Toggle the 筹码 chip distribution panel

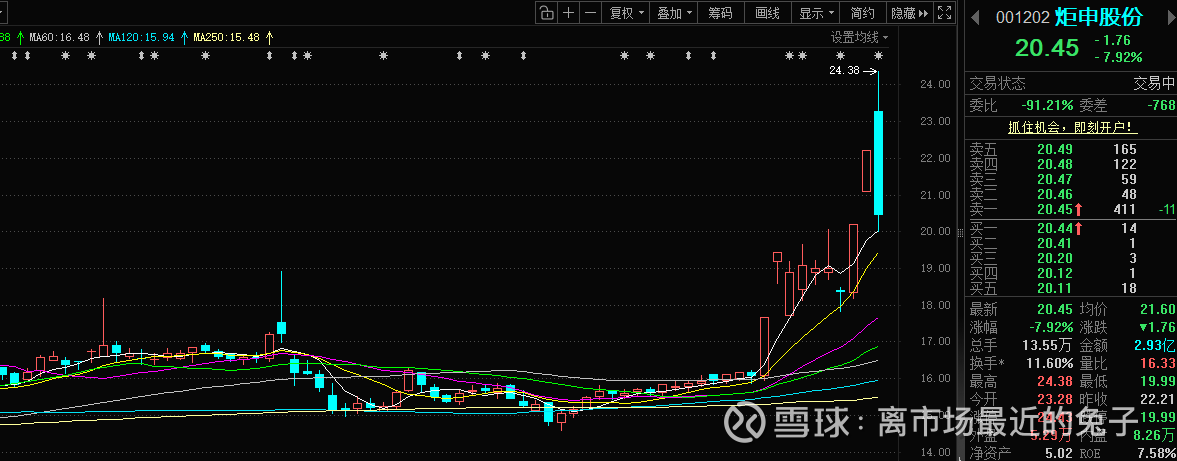point(720,12)
